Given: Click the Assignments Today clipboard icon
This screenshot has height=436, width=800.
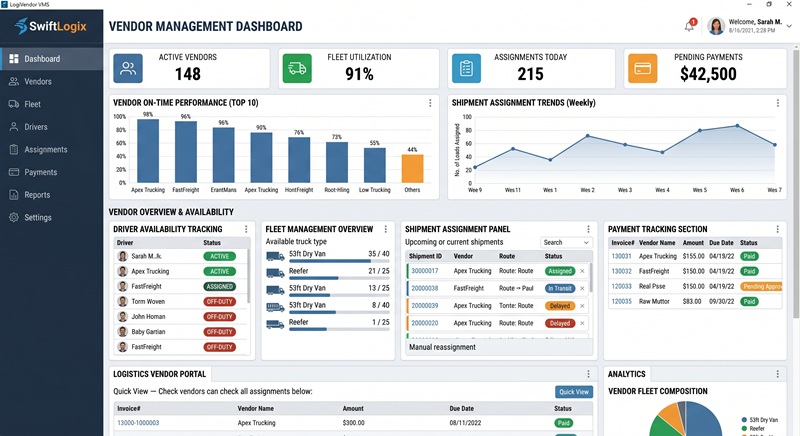Looking at the screenshot, I should [x=466, y=68].
